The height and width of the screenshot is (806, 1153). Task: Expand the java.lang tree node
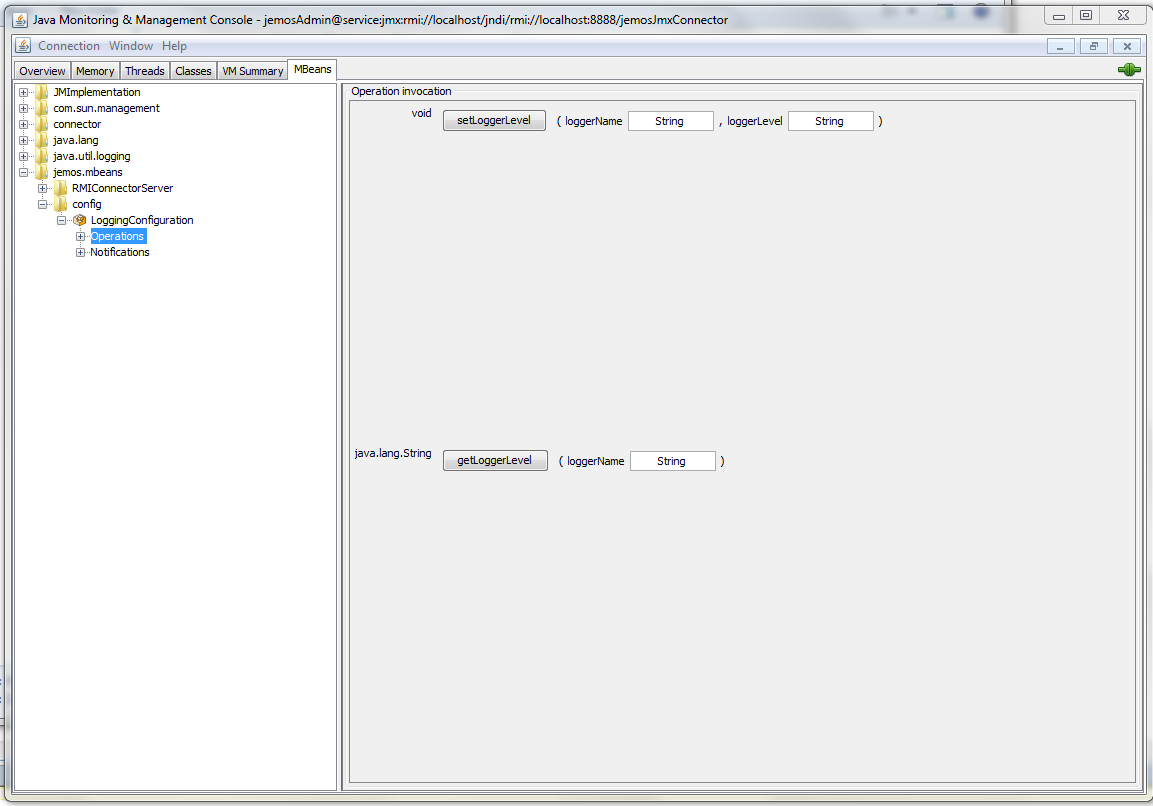point(24,140)
